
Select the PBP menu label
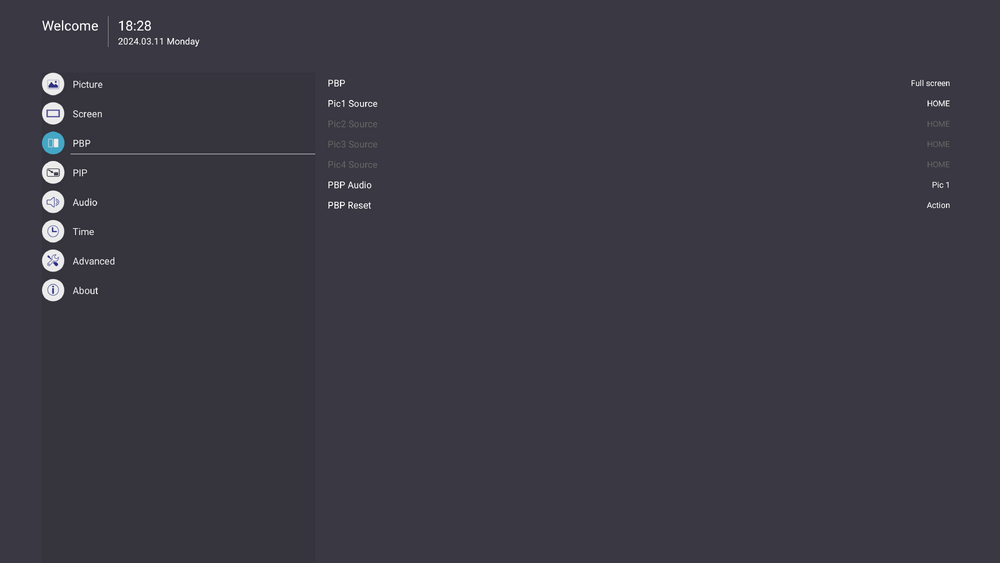coord(82,143)
